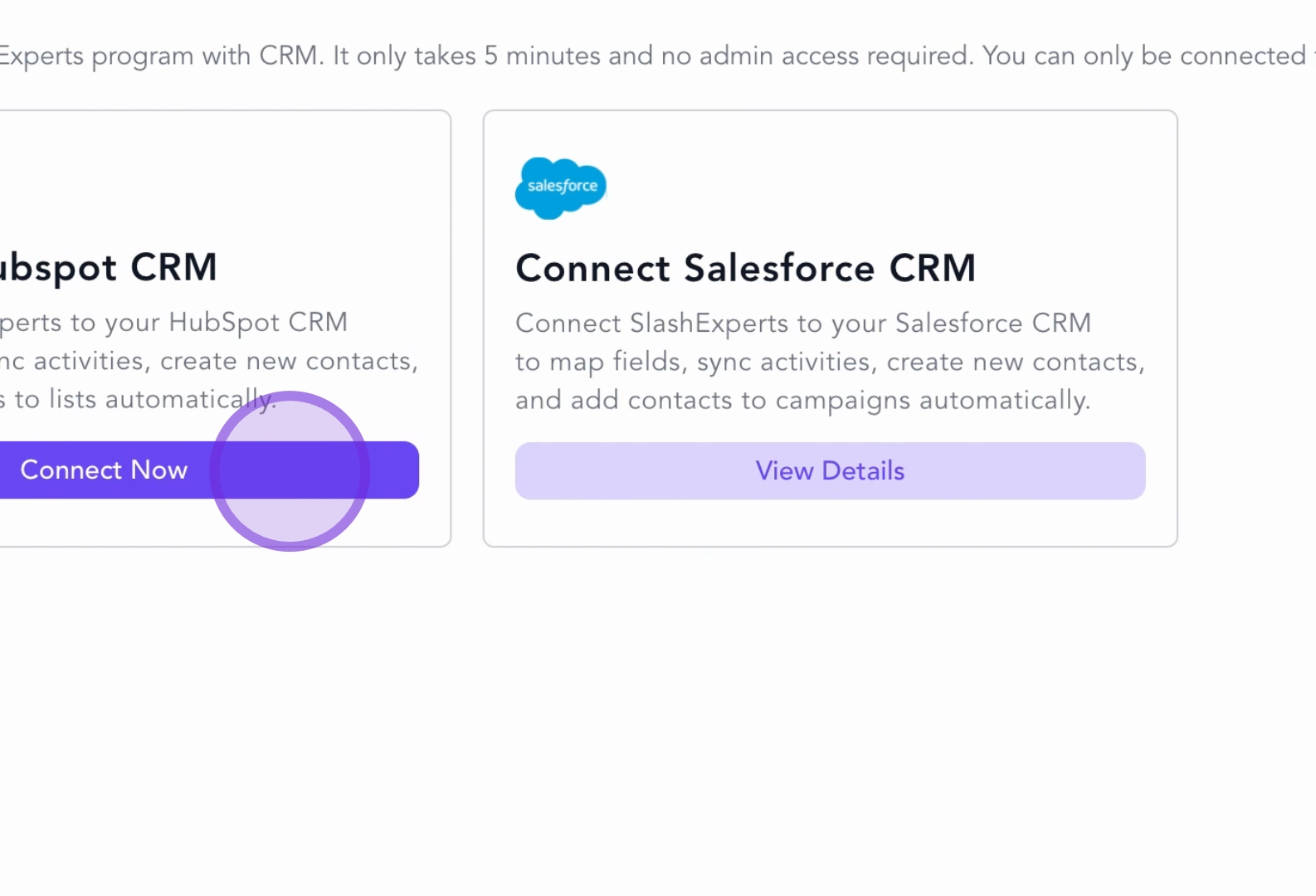1316x896 pixels.
Task: Click the empty page area below the cards
Action: [656, 713]
